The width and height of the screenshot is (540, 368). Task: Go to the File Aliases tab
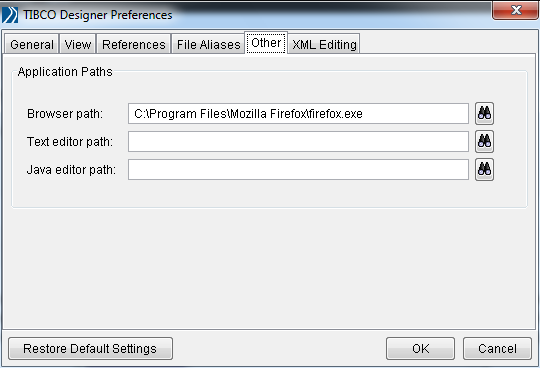[x=208, y=44]
